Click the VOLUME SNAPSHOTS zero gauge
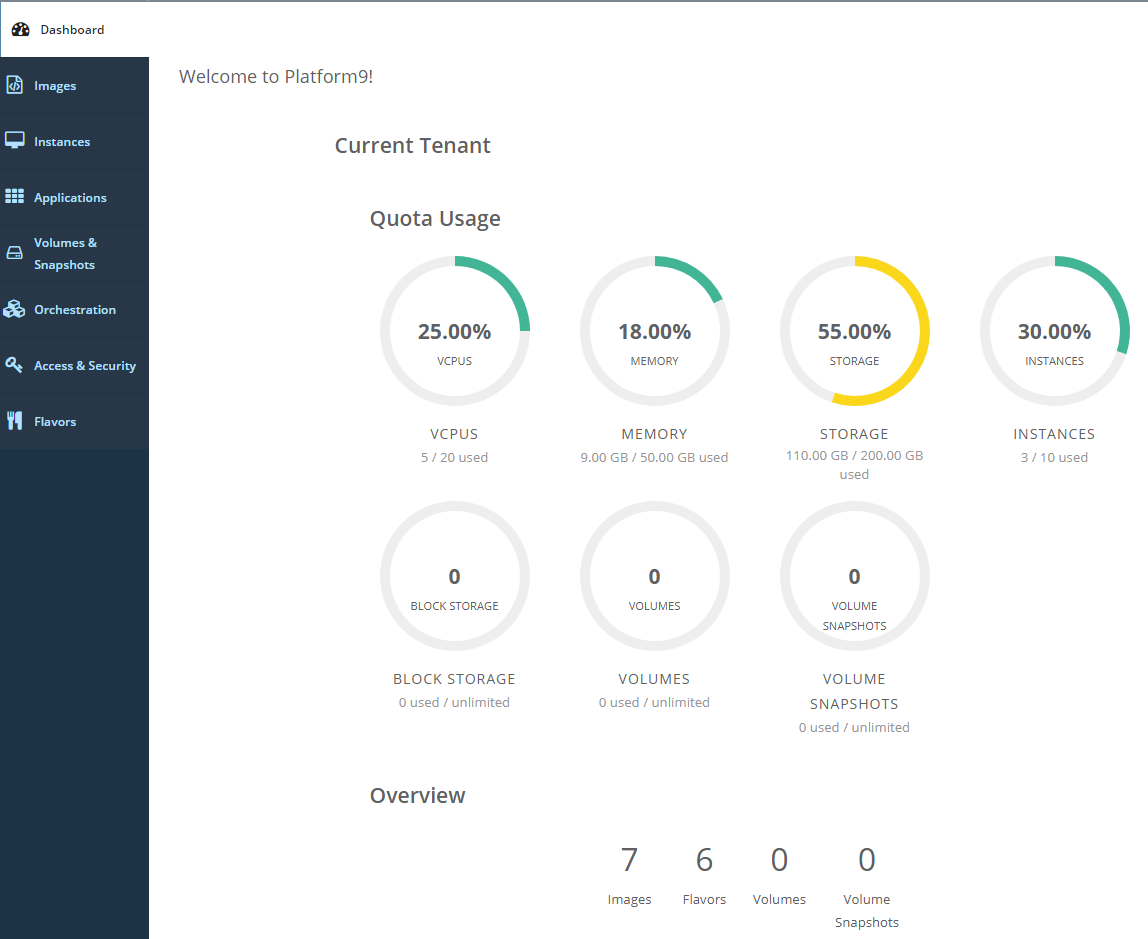 point(854,576)
